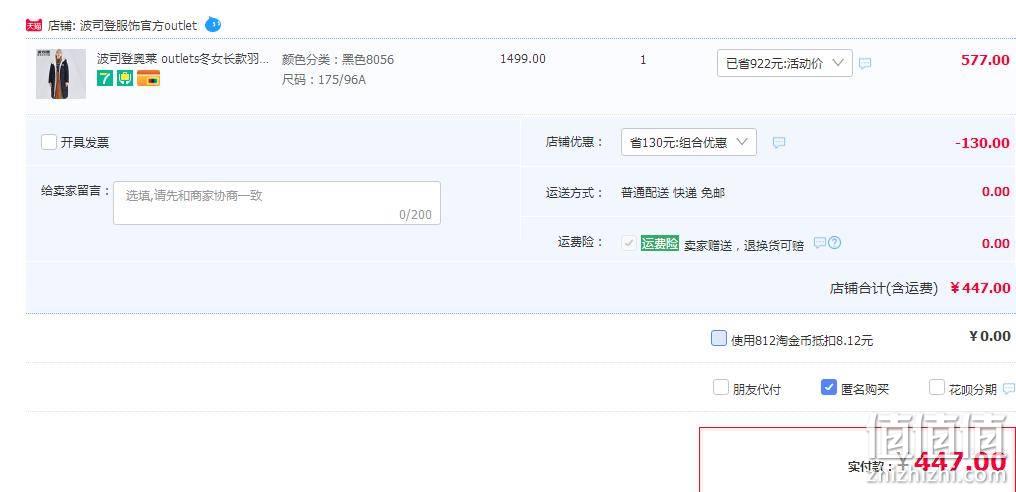Open store link 波司登服饰官方outlet
Screen dimensions: 1016x492
click(x=138, y=26)
